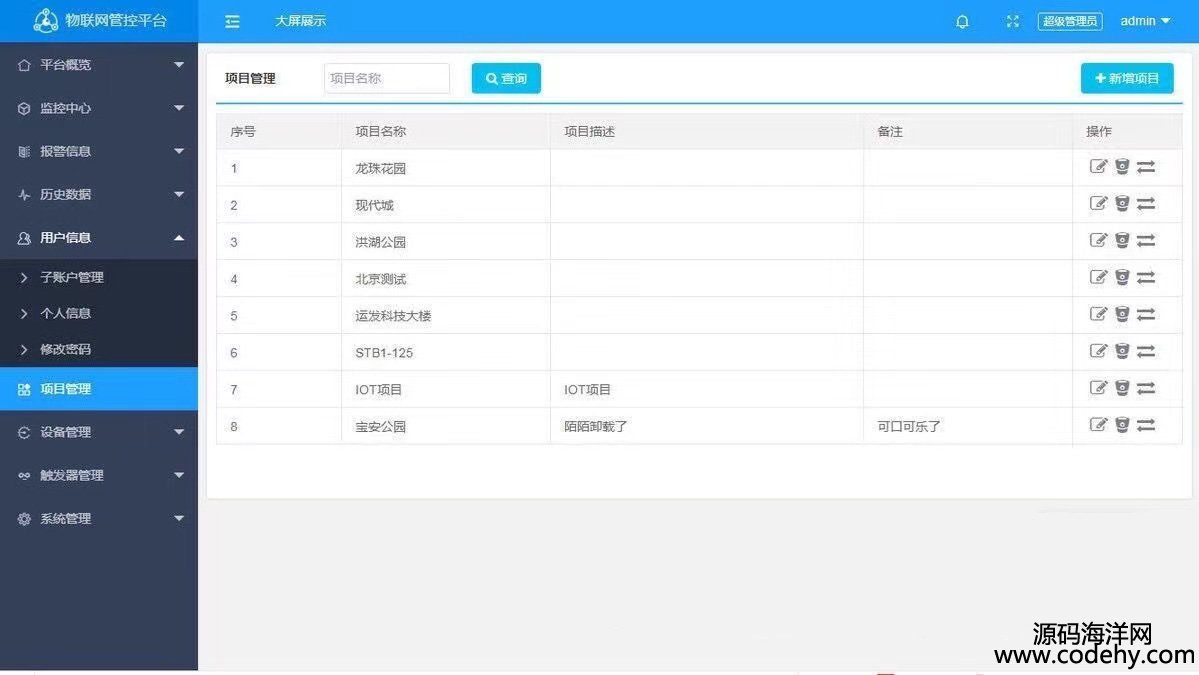The width and height of the screenshot is (1199, 675).
Task: Open the 子账户管理 submenu item
Action: [72, 277]
